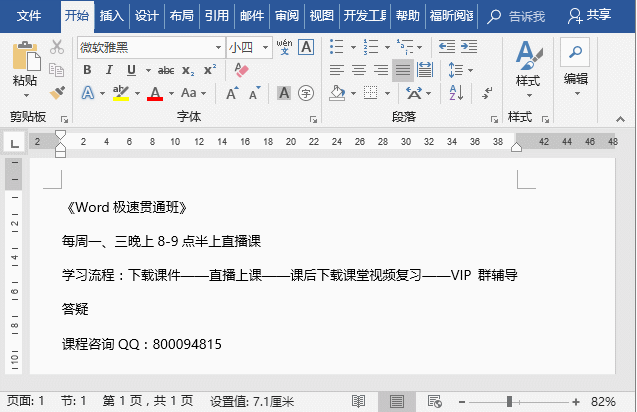Open the phonetic guide (wén) tool
Image resolution: width=637 pixels, height=412 pixels.
[x=284, y=47]
